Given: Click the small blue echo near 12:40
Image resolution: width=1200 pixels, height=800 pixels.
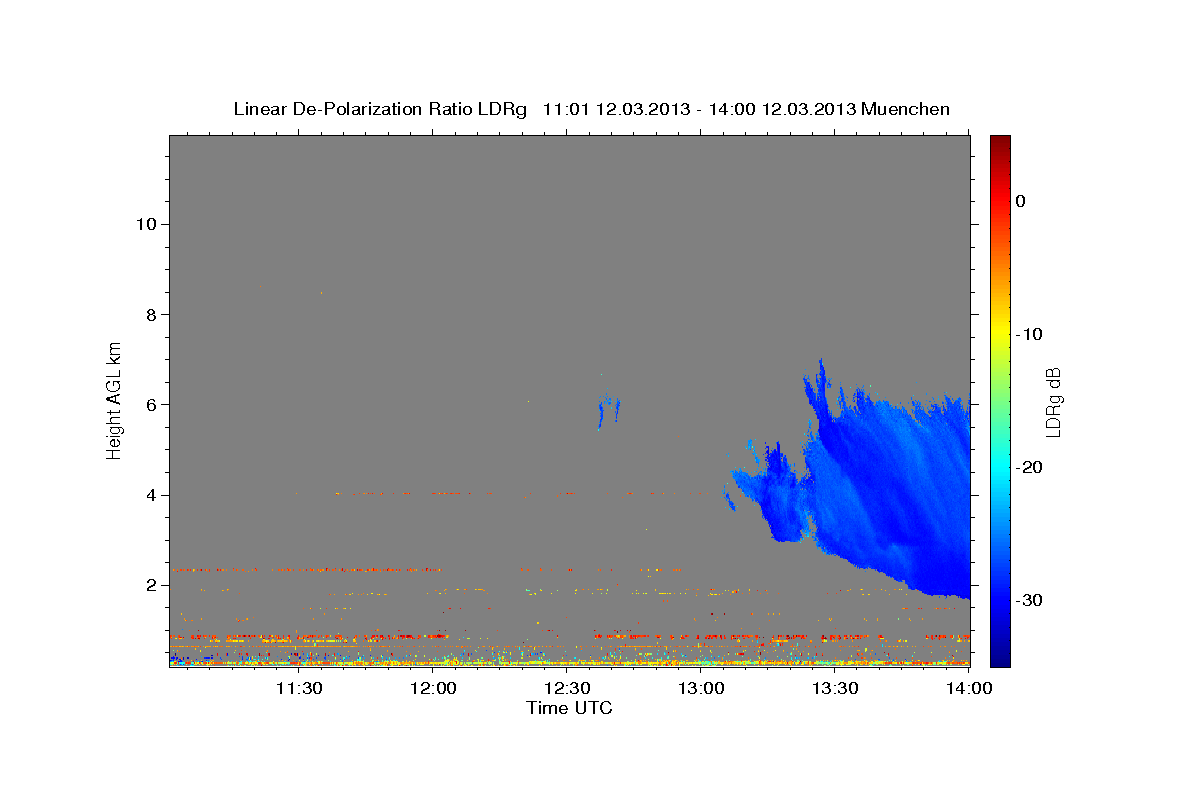Looking at the screenshot, I should pos(608,410).
